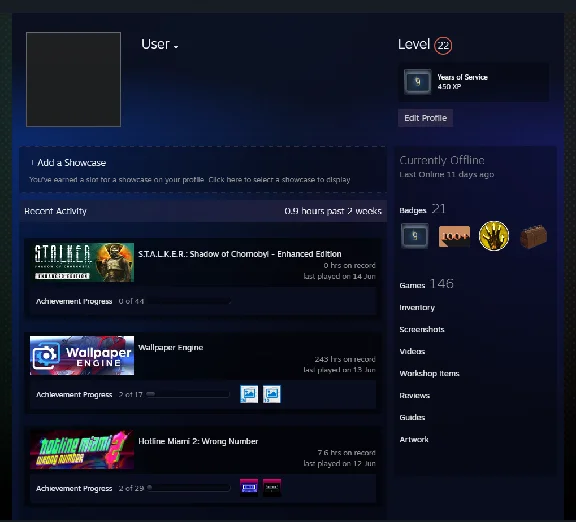This screenshot has height=522, width=576.
Task: Click 'last played on 14 Jun' text
Action: click(x=339, y=276)
